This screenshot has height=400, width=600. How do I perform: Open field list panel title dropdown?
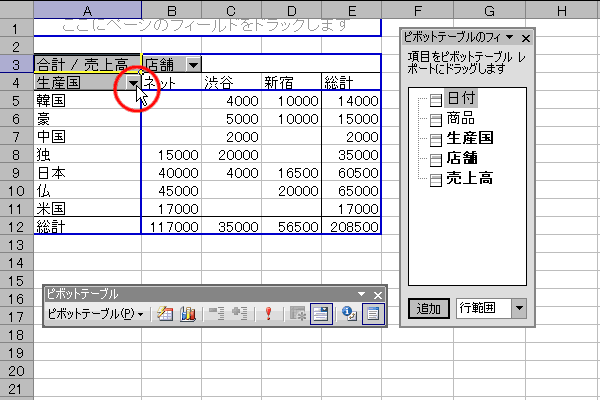coord(509,37)
